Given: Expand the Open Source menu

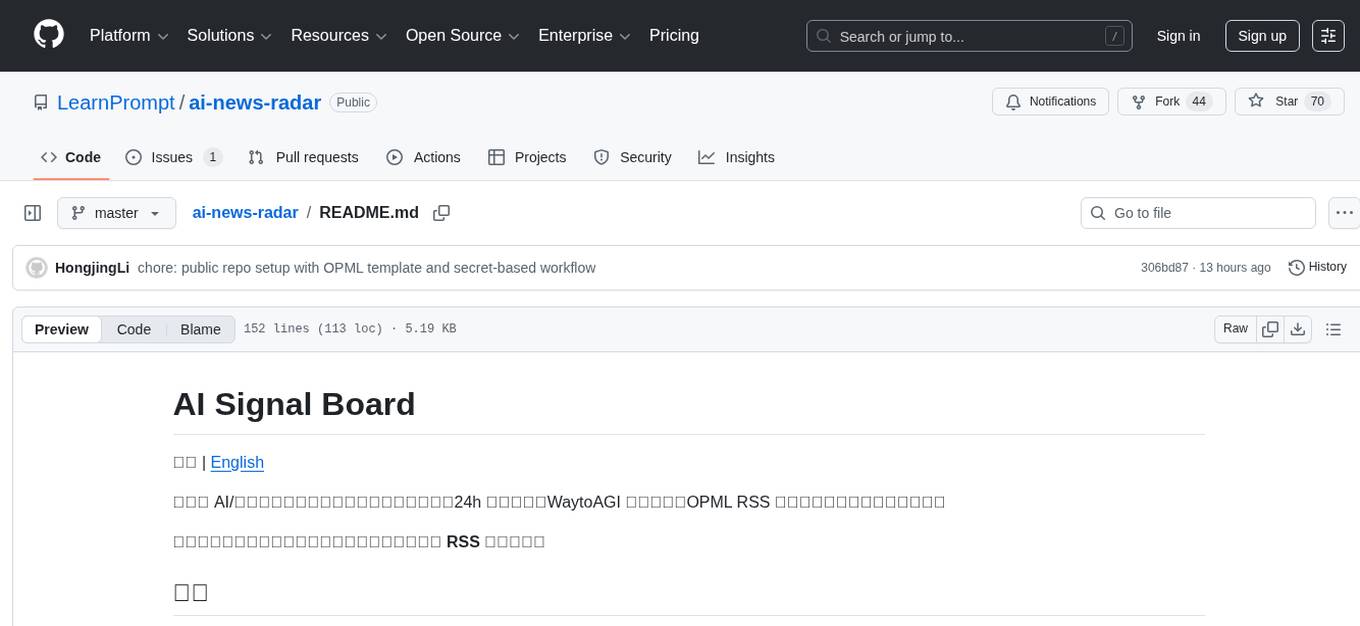Looking at the screenshot, I should click(x=462, y=35).
